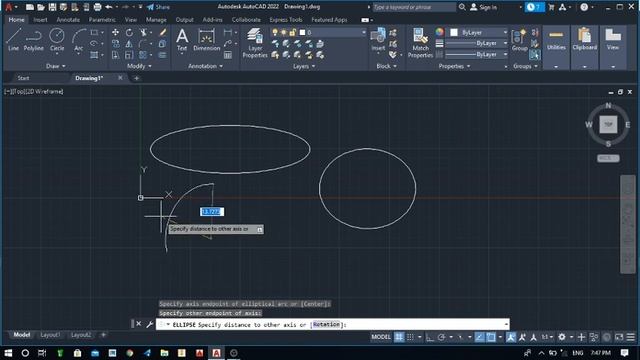Screen dimensions: 640x360
Task: Click the white ByLayer color swatch
Action: pos(453,32)
